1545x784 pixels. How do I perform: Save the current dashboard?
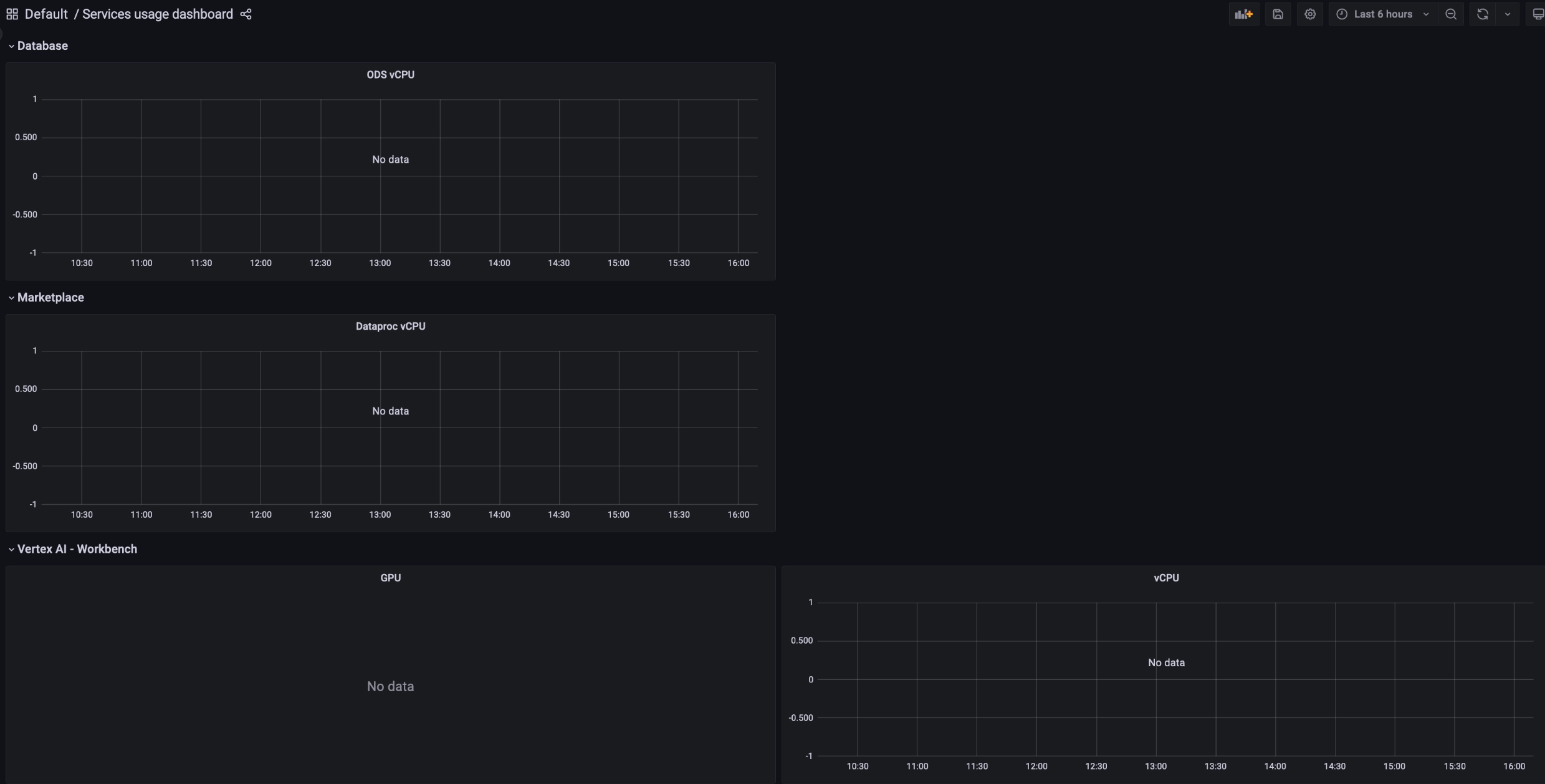[1278, 14]
